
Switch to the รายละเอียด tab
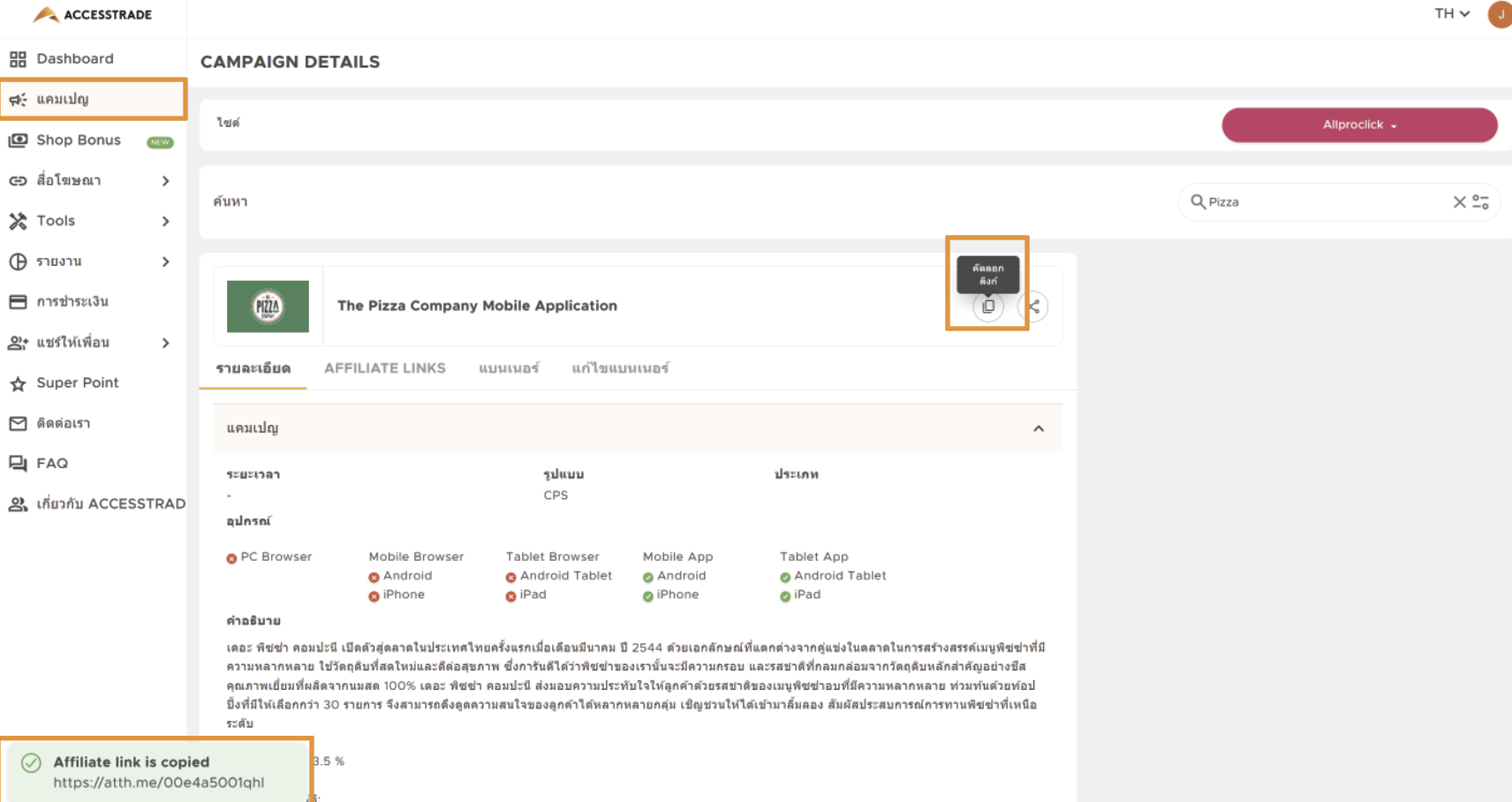tap(253, 368)
